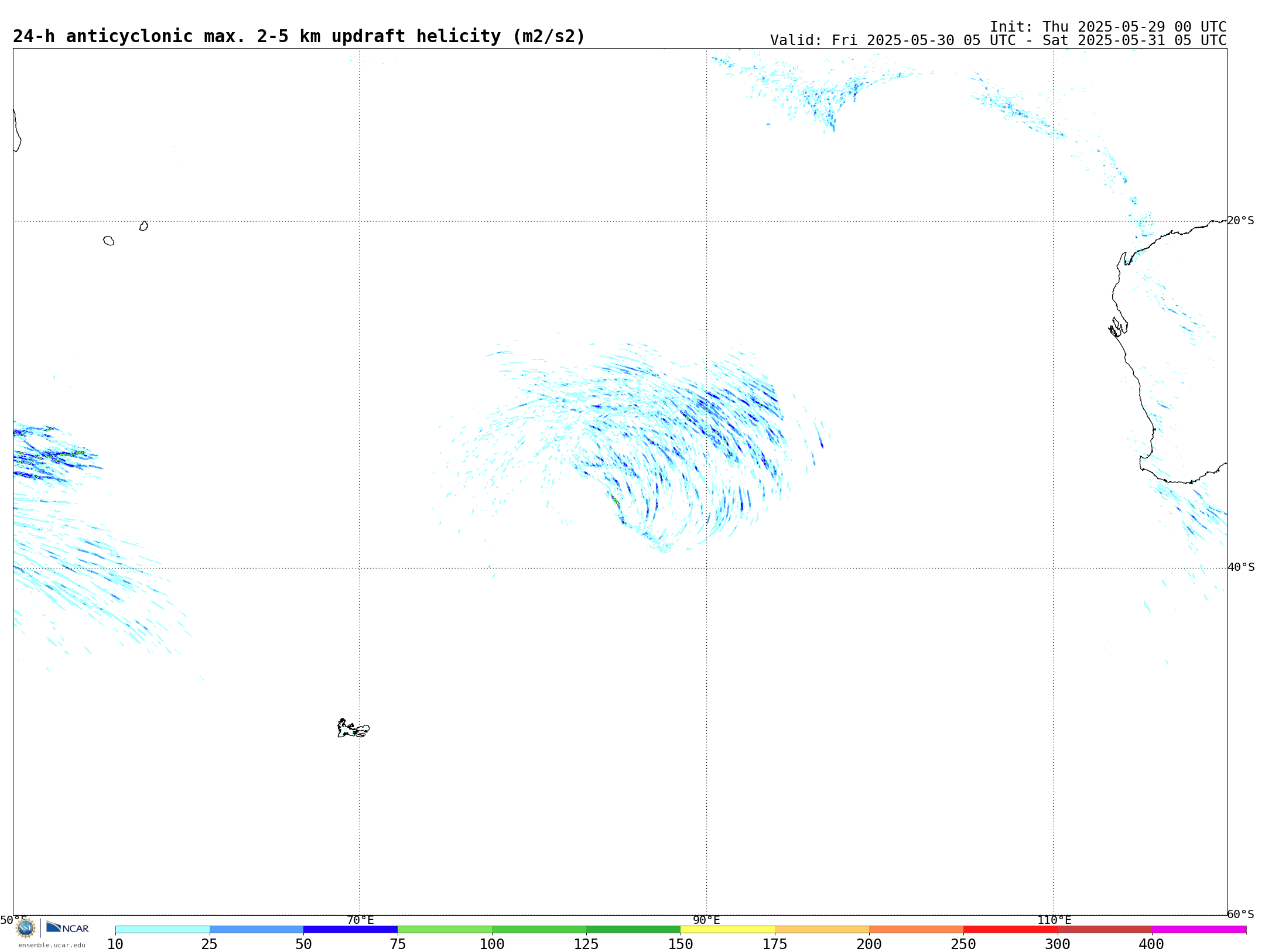The height and width of the screenshot is (952, 1265).
Task: Click the 'Valid: Fri 2025-05-30 05 UTC' line
Action: click(x=998, y=40)
